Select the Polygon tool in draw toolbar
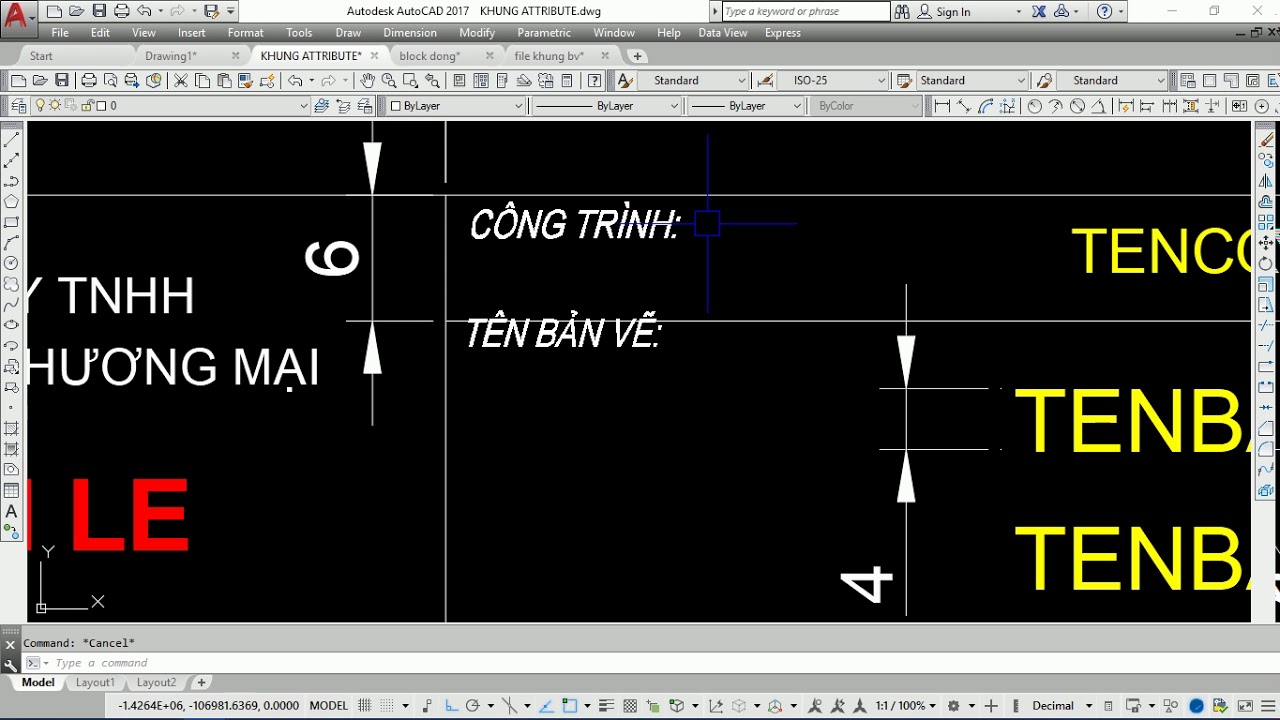 (12, 201)
